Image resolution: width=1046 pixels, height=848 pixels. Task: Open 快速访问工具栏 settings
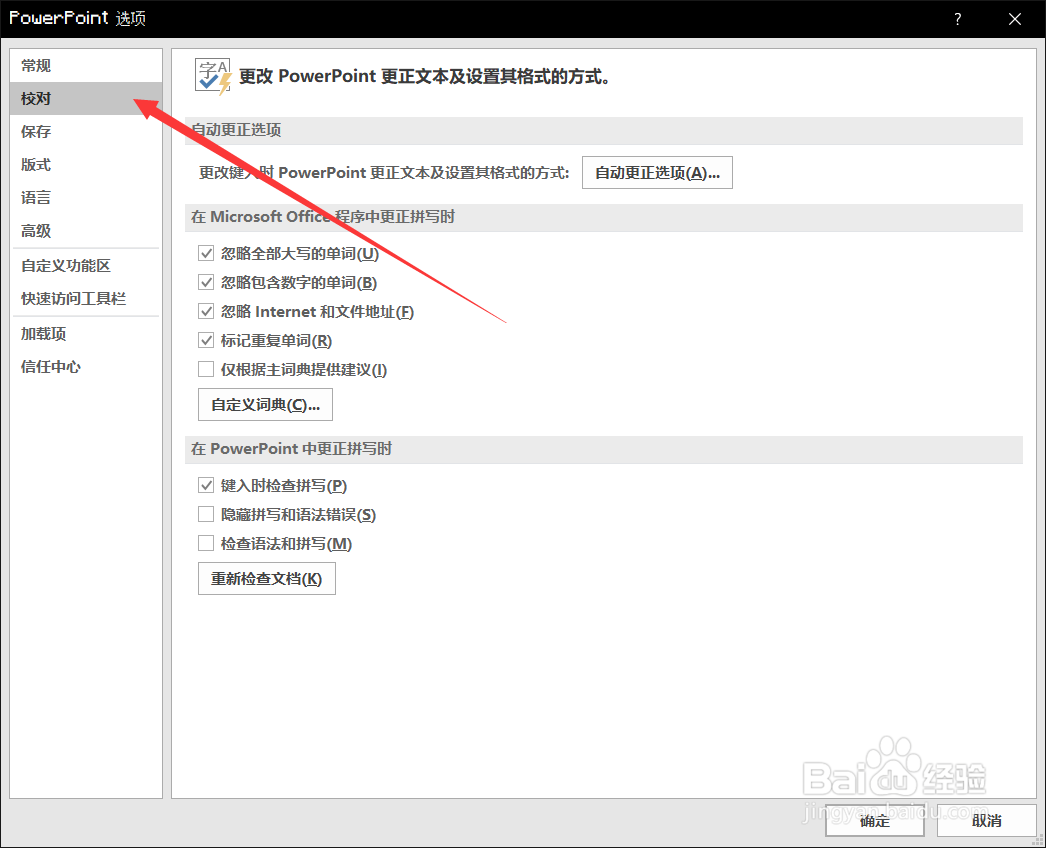(86, 299)
